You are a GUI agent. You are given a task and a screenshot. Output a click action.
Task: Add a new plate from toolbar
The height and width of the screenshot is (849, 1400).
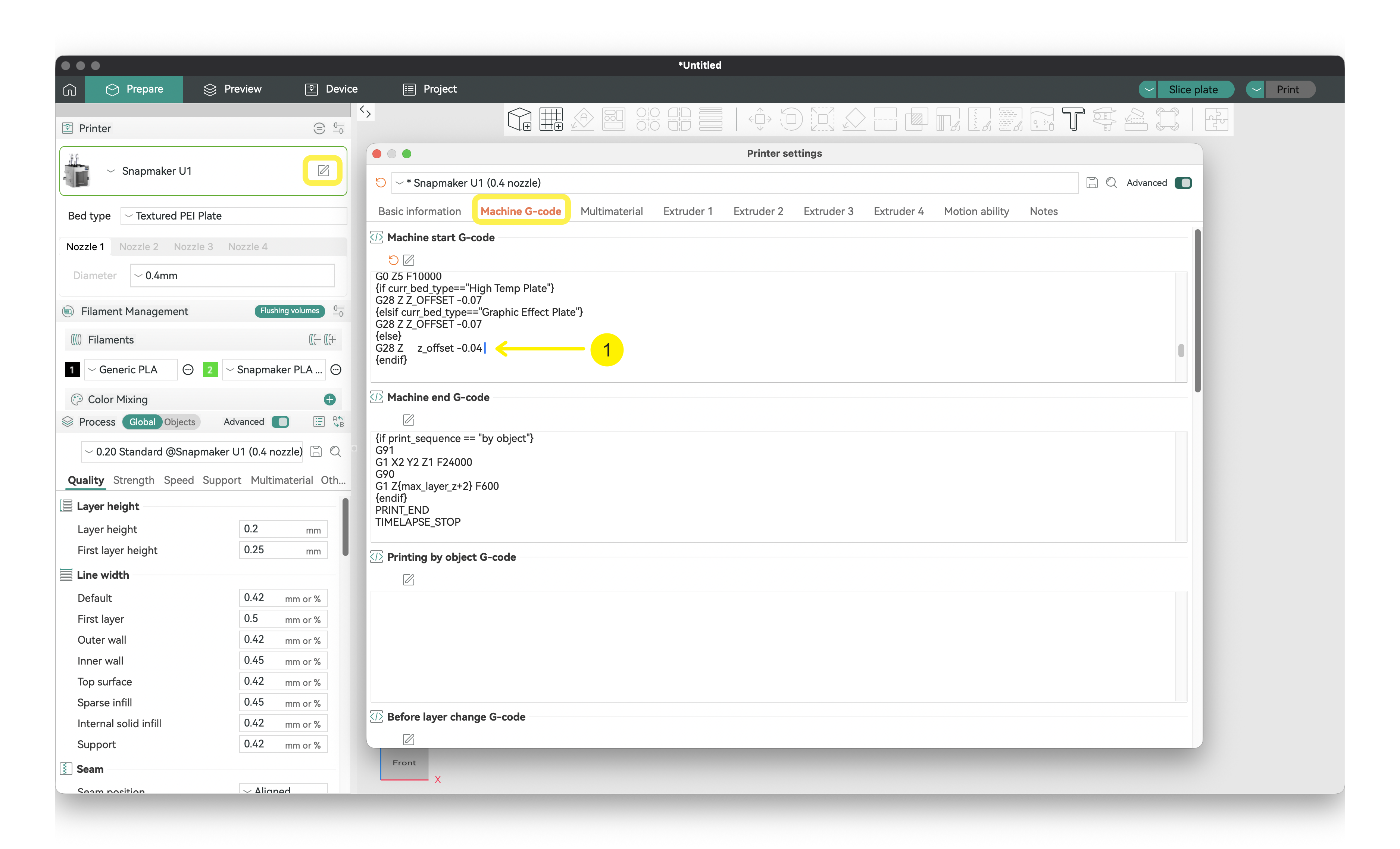[x=551, y=119]
